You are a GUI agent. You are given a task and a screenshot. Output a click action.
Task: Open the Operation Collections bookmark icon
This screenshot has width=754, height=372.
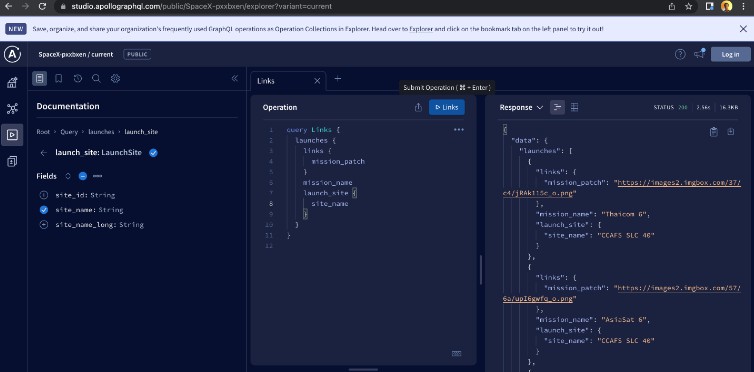(59, 78)
